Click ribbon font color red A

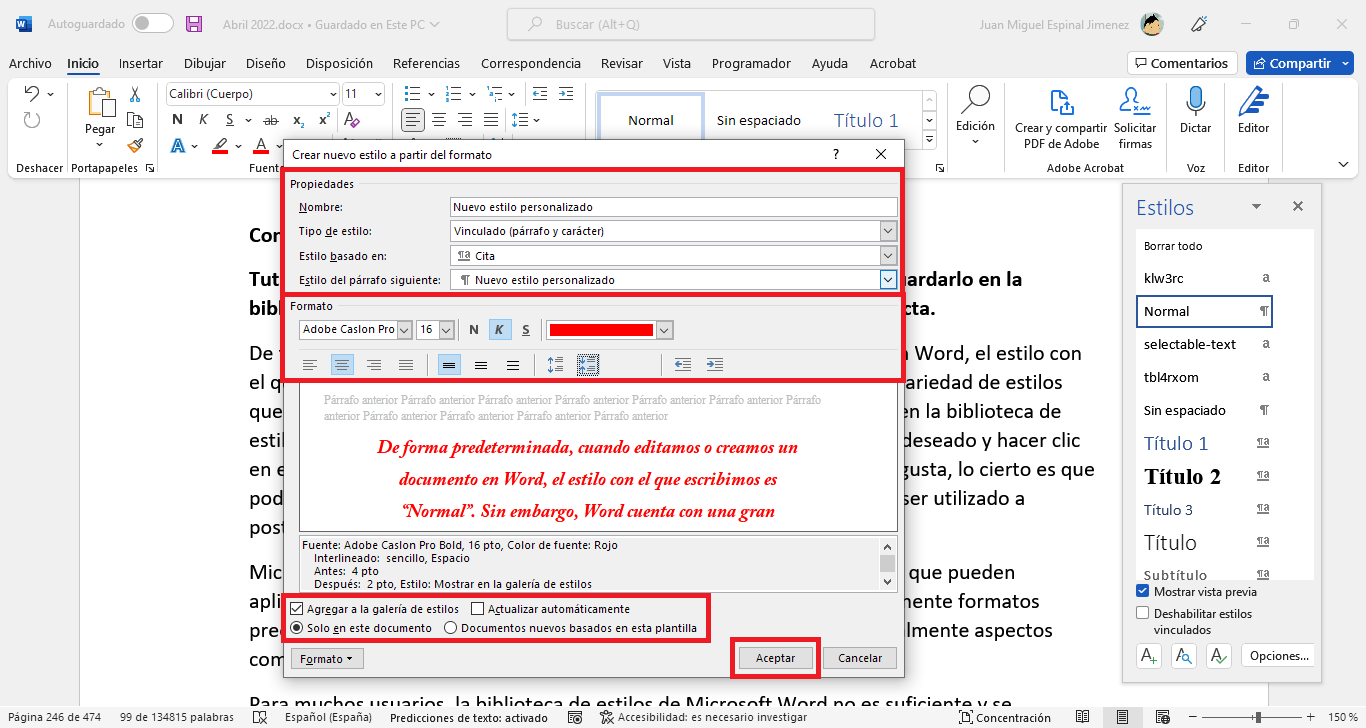pyautogui.click(x=262, y=146)
